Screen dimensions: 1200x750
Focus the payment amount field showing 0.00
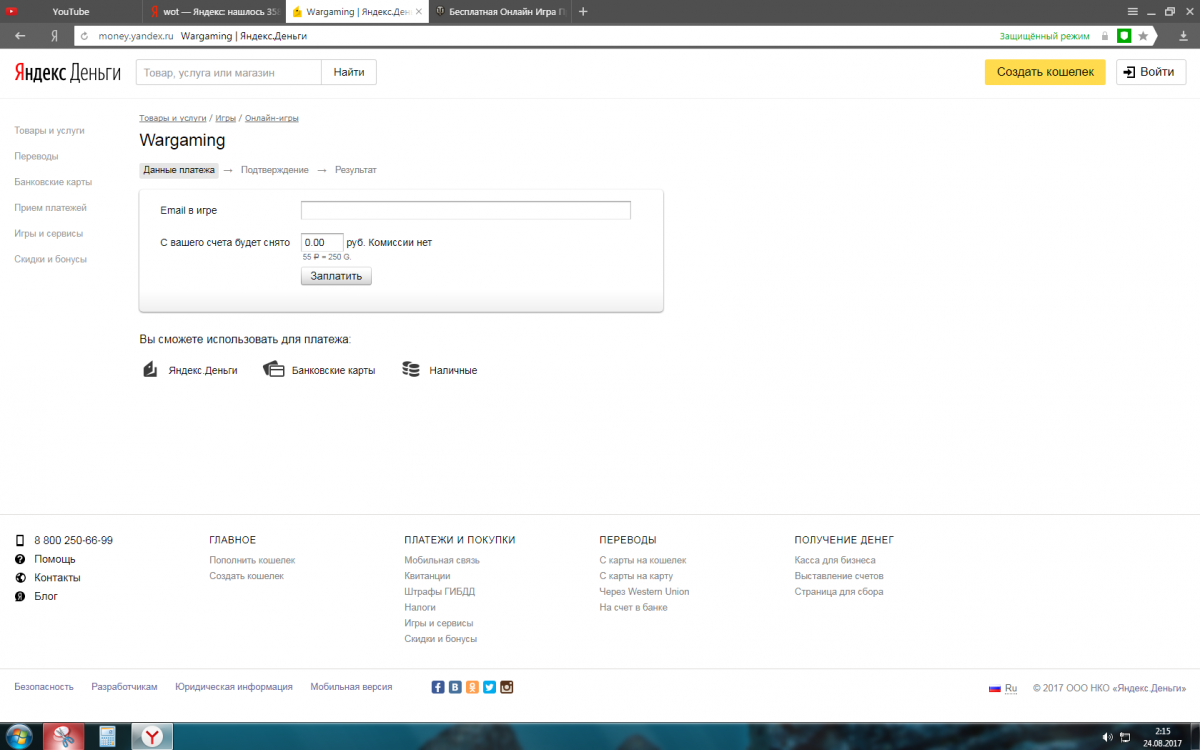(x=322, y=242)
